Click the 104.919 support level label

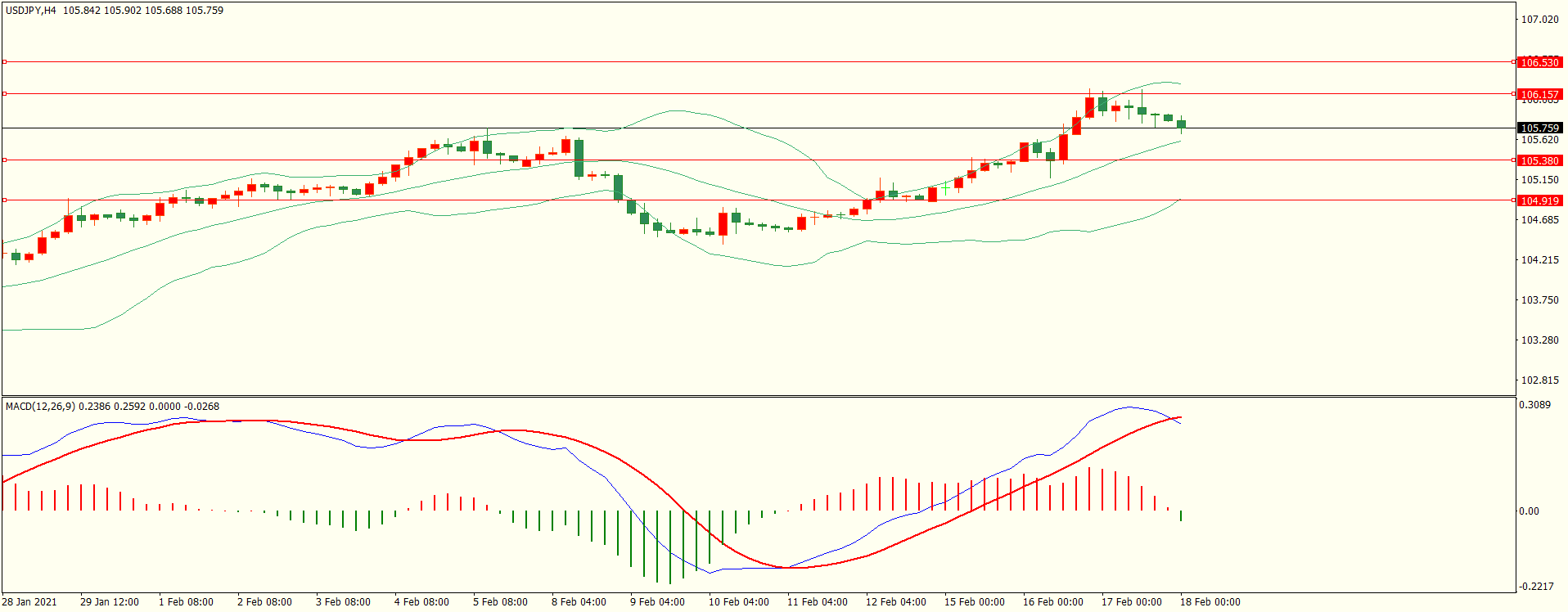(x=1539, y=200)
